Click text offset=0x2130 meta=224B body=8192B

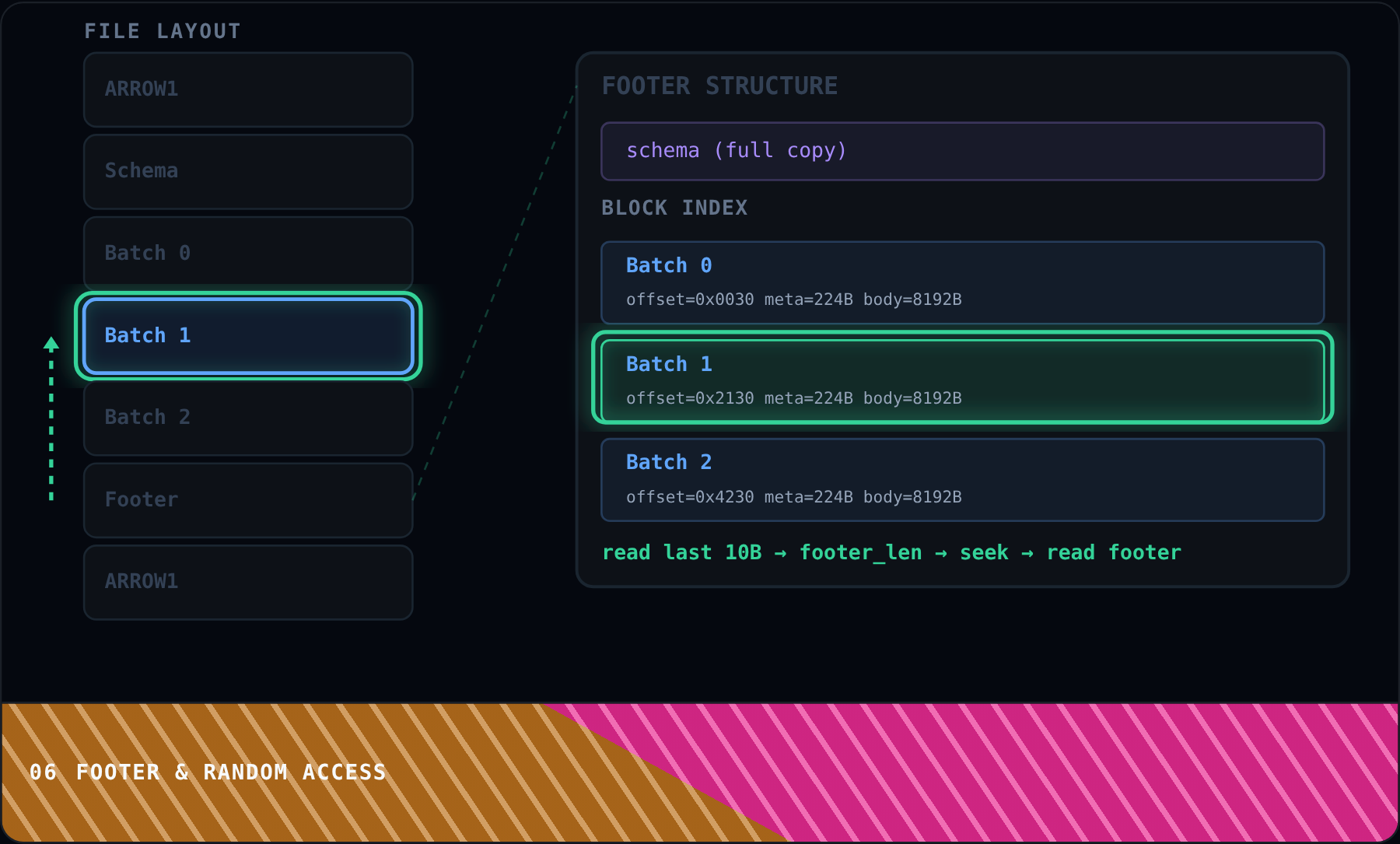point(794,398)
